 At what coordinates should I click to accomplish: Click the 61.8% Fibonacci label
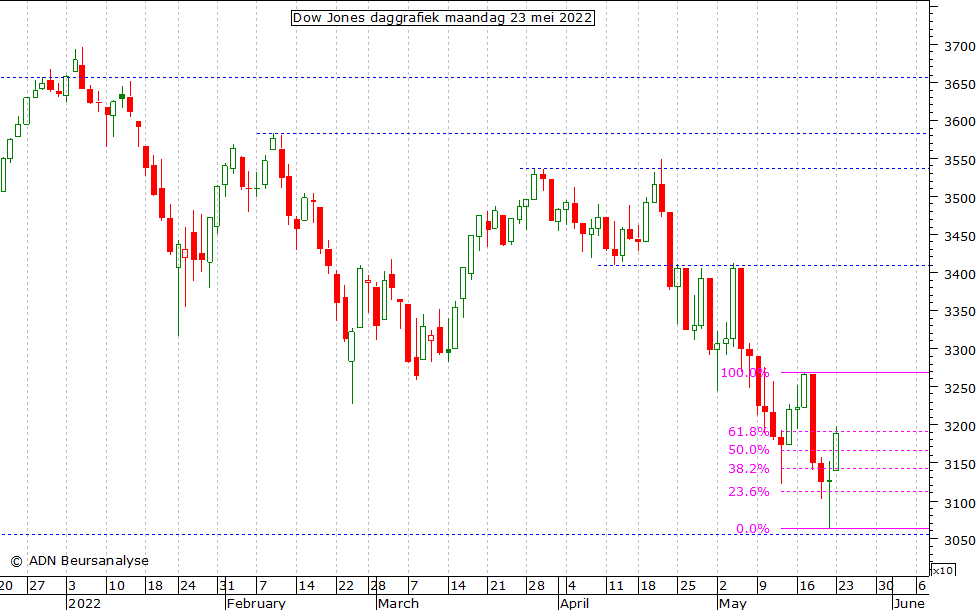click(x=748, y=432)
